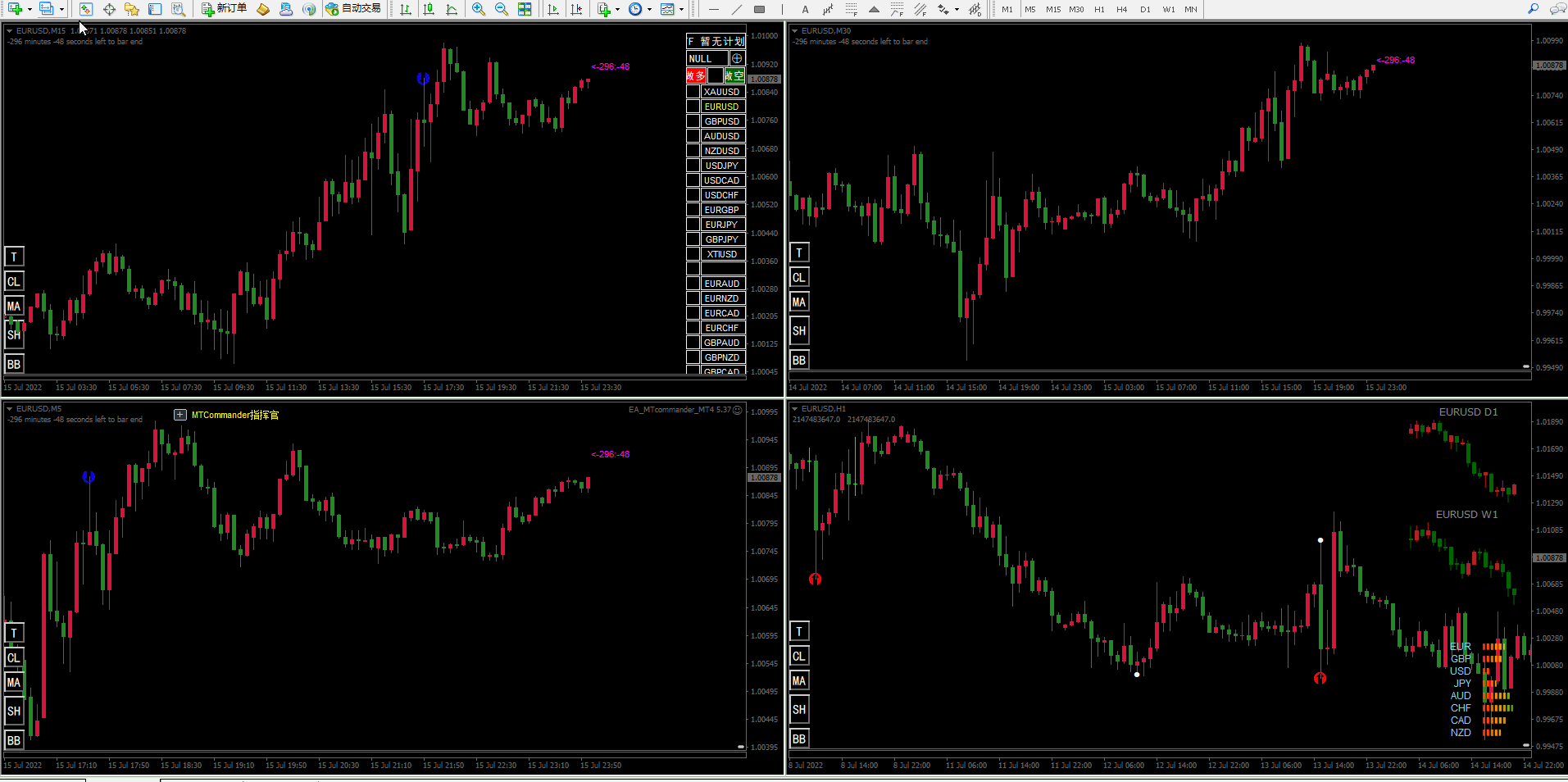Open the MetaEditor yellow book icon
This screenshot has width=1568, height=782.
[263, 9]
